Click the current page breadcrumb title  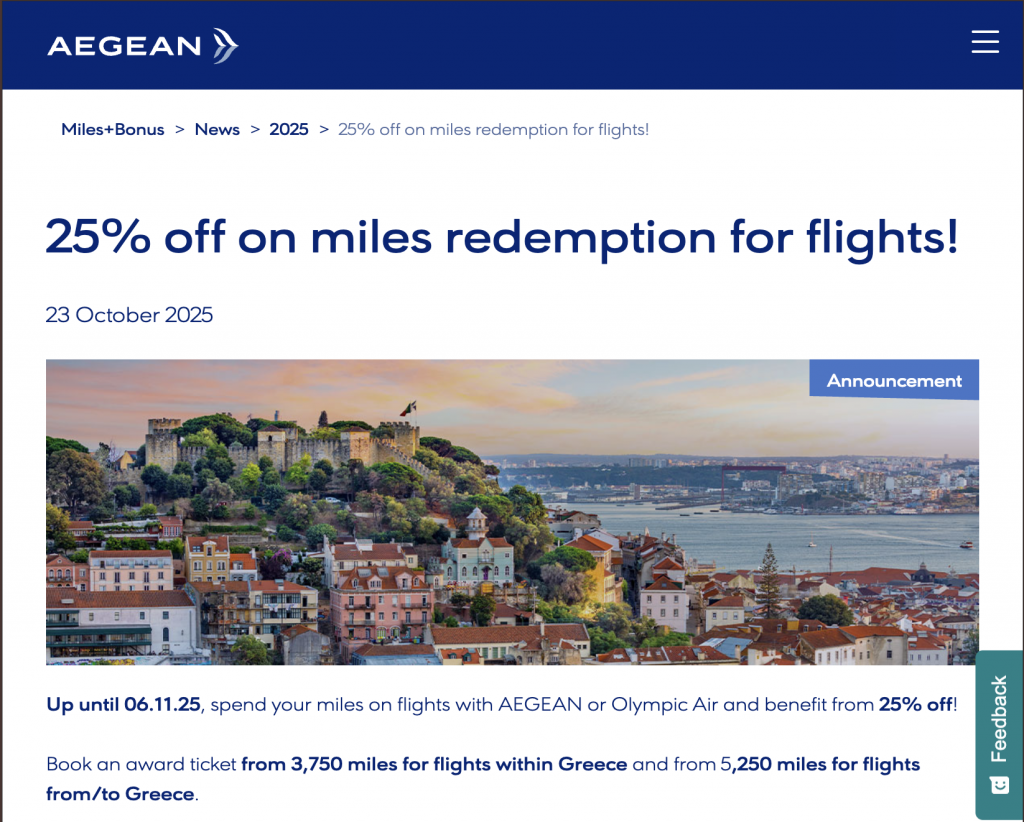pyautogui.click(x=493, y=129)
